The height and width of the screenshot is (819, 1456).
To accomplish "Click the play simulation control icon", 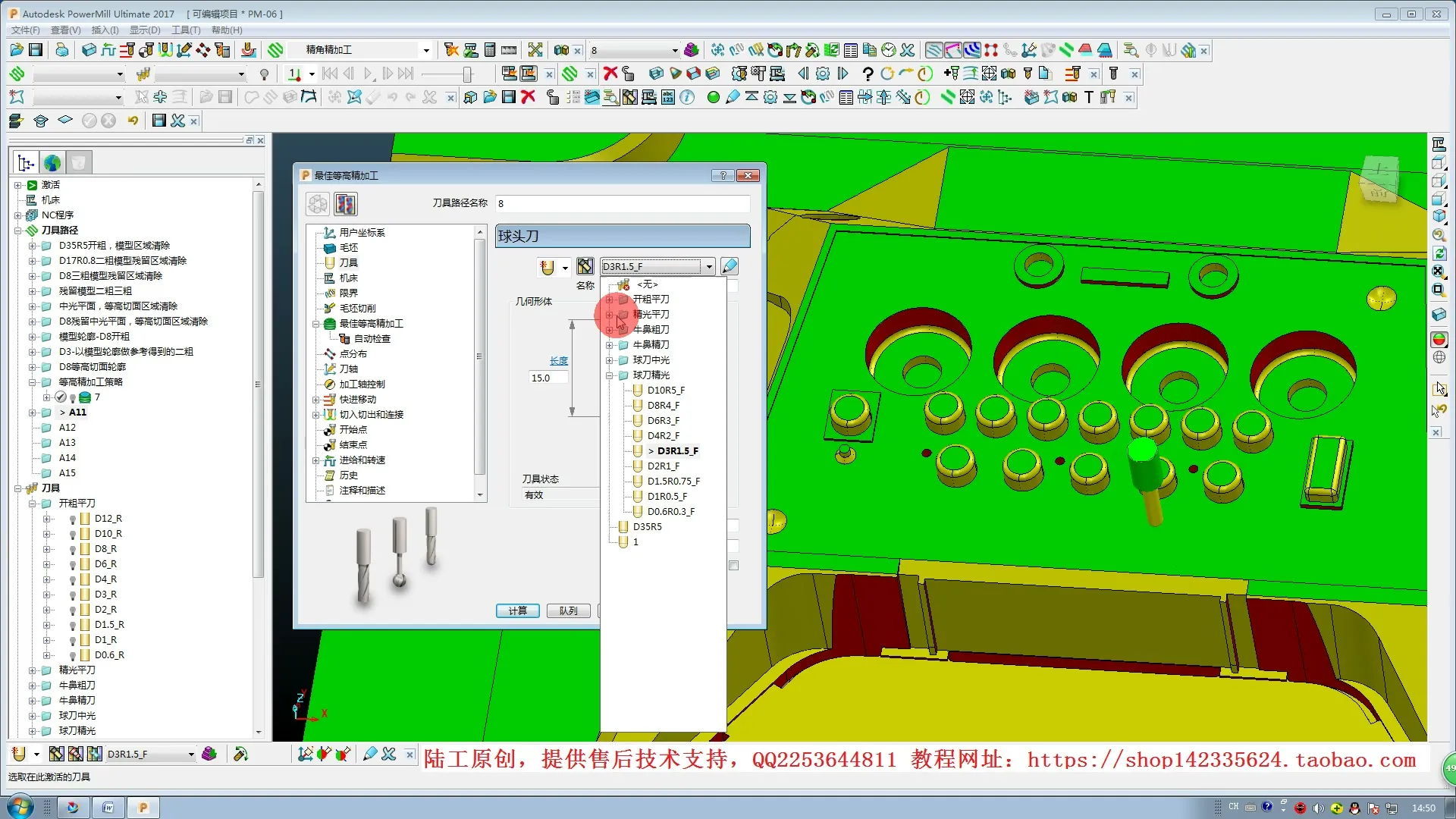I will point(369,74).
